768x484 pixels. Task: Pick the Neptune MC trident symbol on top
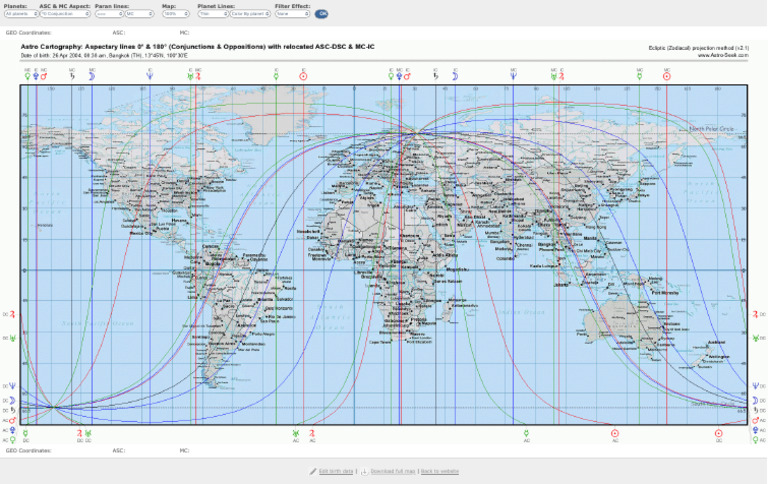click(x=513, y=76)
